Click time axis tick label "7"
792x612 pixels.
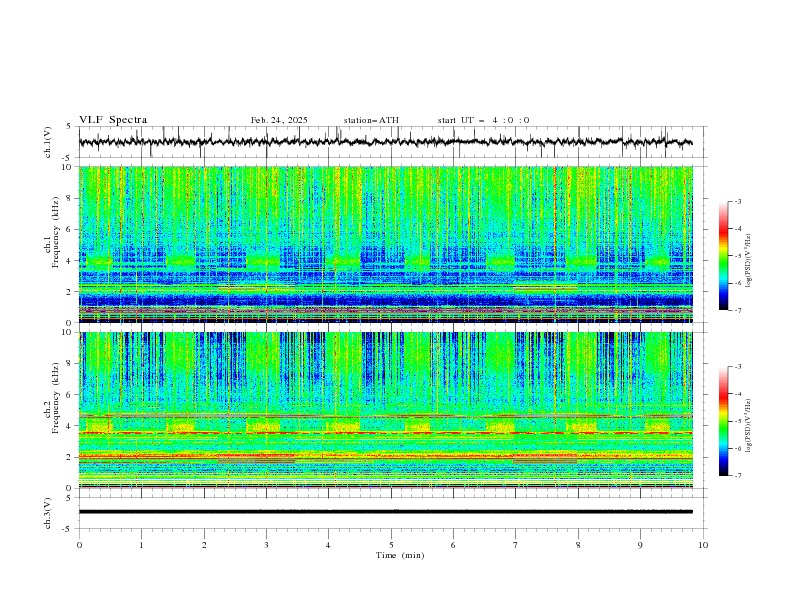coord(516,545)
